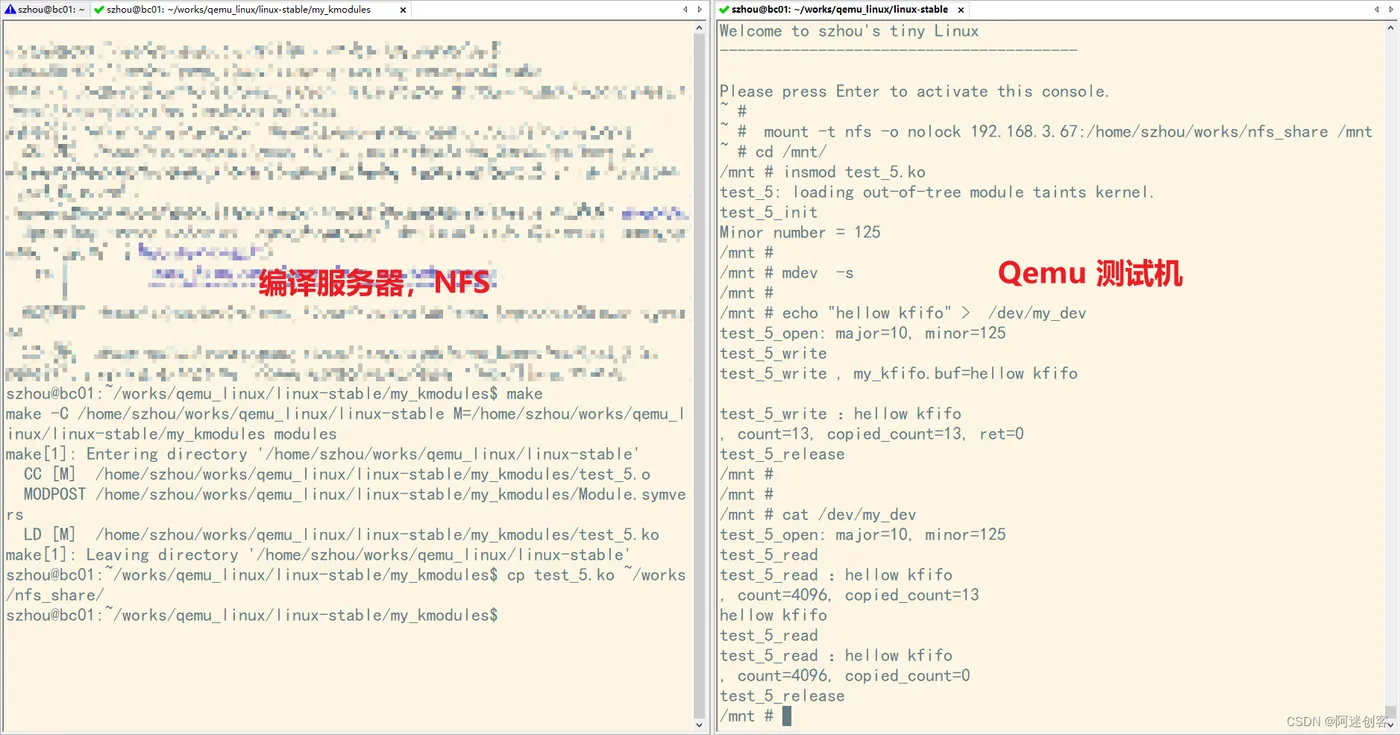Click right pane's tab-scroll right arrow
The width and height of the screenshot is (1400, 735).
pyautogui.click(x=1391, y=9)
